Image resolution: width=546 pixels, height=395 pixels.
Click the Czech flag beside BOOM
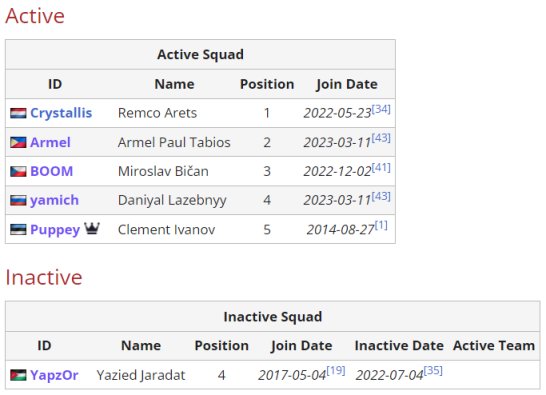(18, 171)
